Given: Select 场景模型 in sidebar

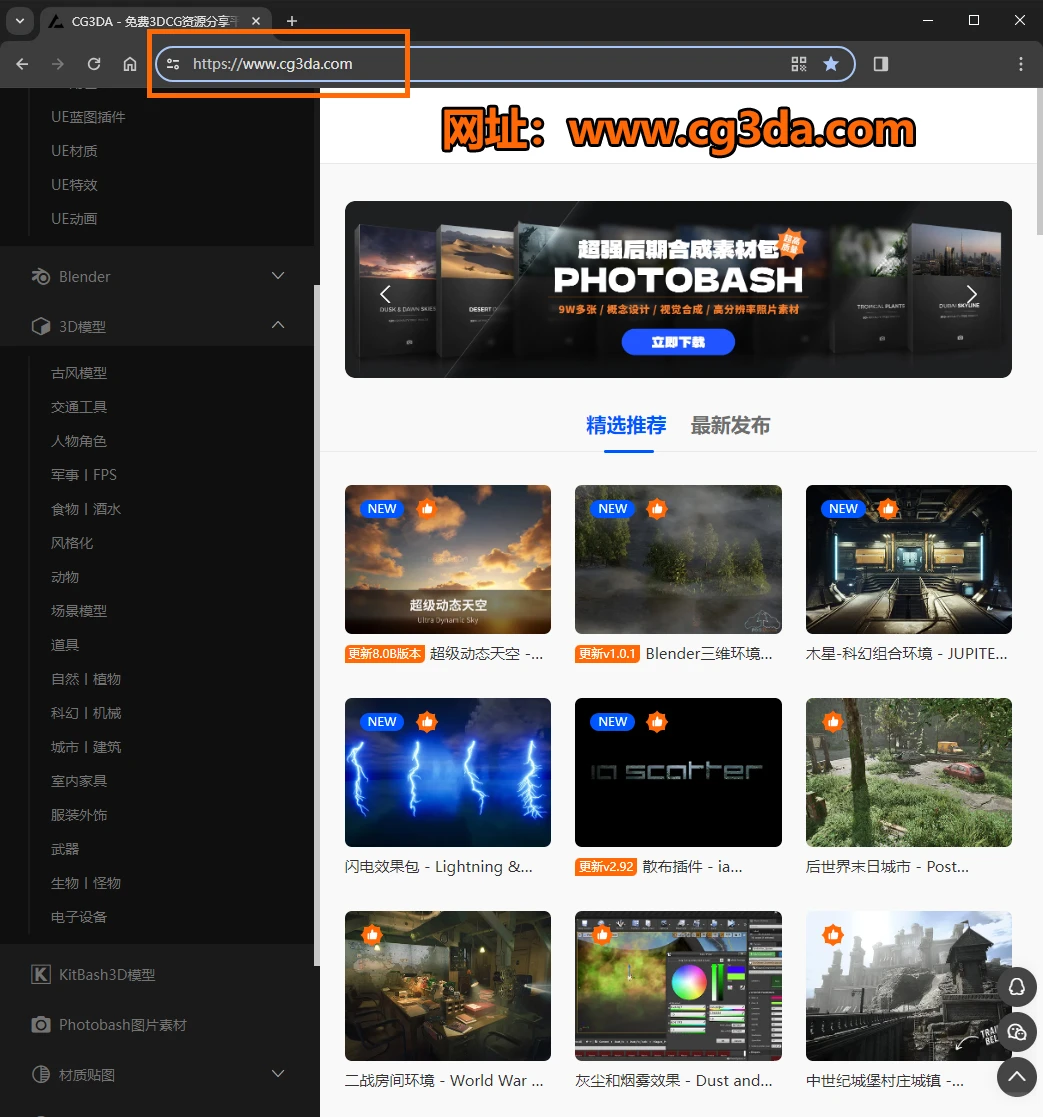Looking at the screenshot, I should [79, 611].
